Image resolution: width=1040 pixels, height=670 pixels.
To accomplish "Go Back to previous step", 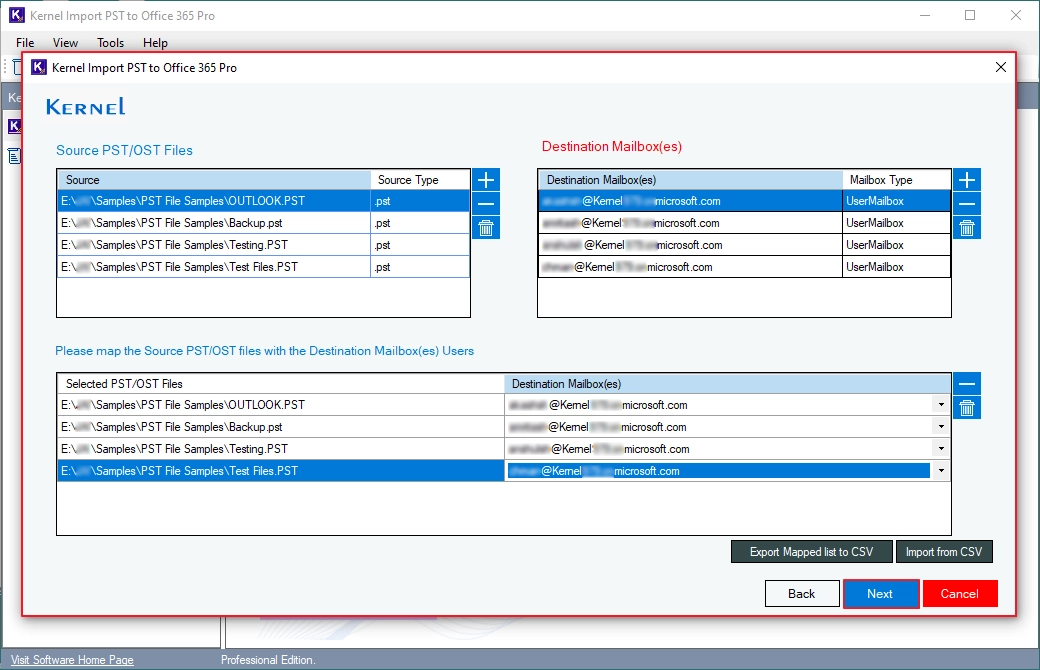I will (x=802, y=594).
